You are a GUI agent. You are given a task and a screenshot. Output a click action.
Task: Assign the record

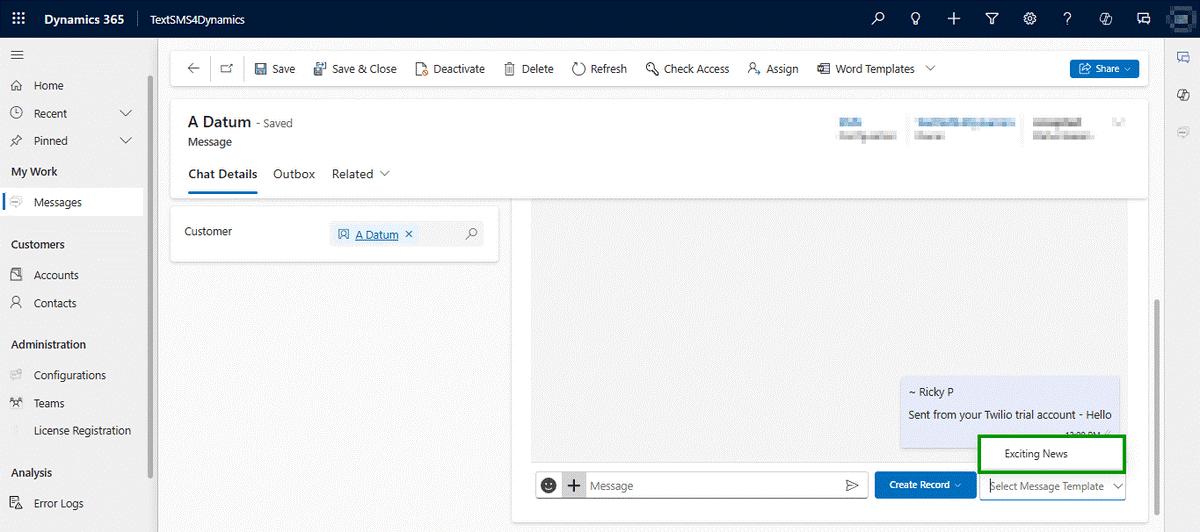tap(773, 69)
